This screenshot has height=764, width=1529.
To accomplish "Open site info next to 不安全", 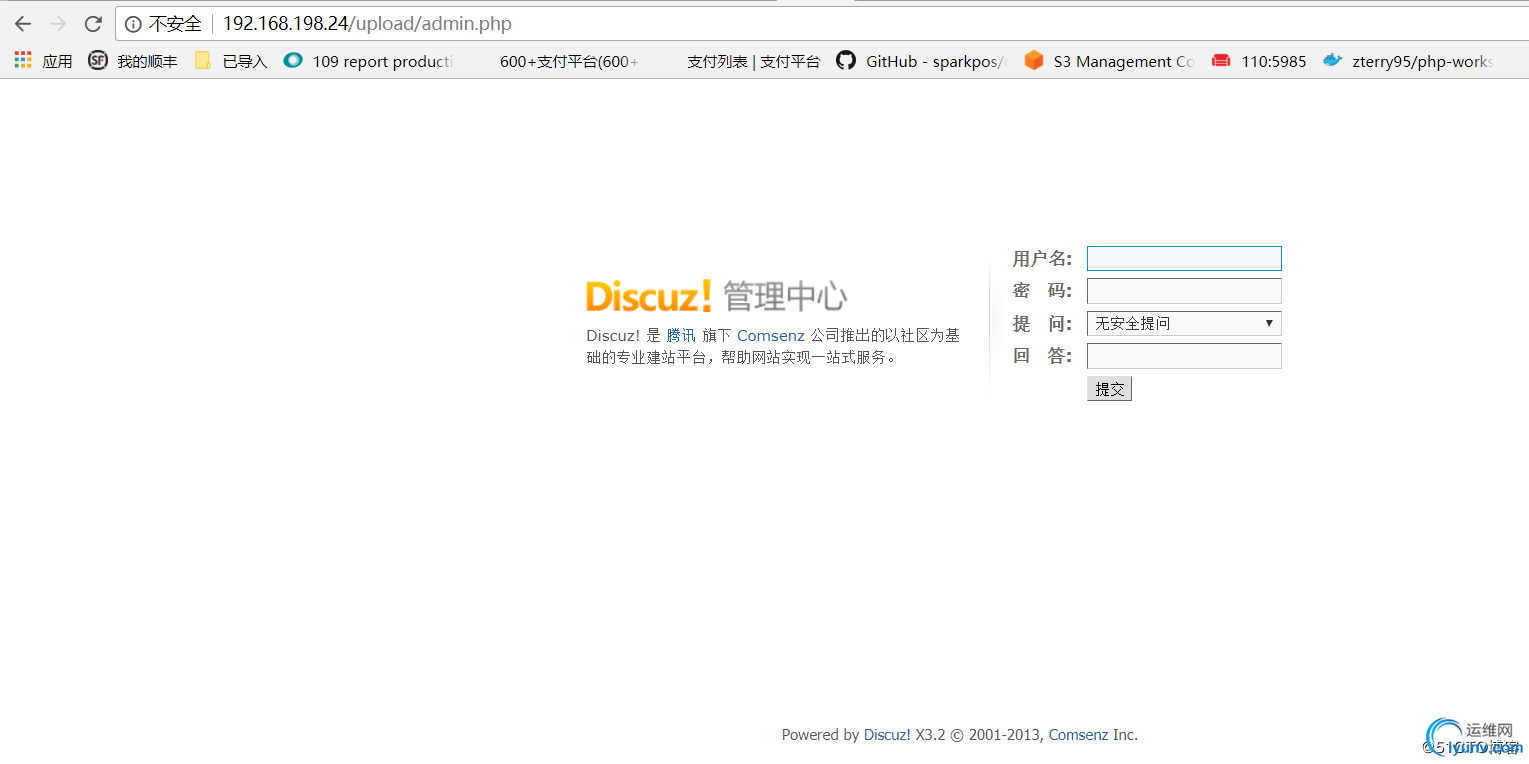I will point(133,24).
